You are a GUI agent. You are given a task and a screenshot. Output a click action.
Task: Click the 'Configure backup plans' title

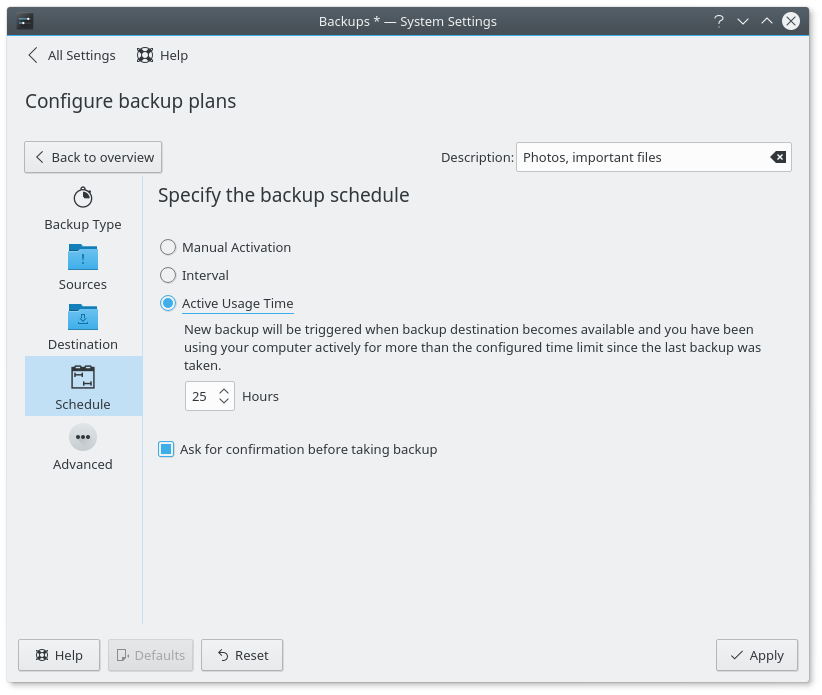pos(131,101)
